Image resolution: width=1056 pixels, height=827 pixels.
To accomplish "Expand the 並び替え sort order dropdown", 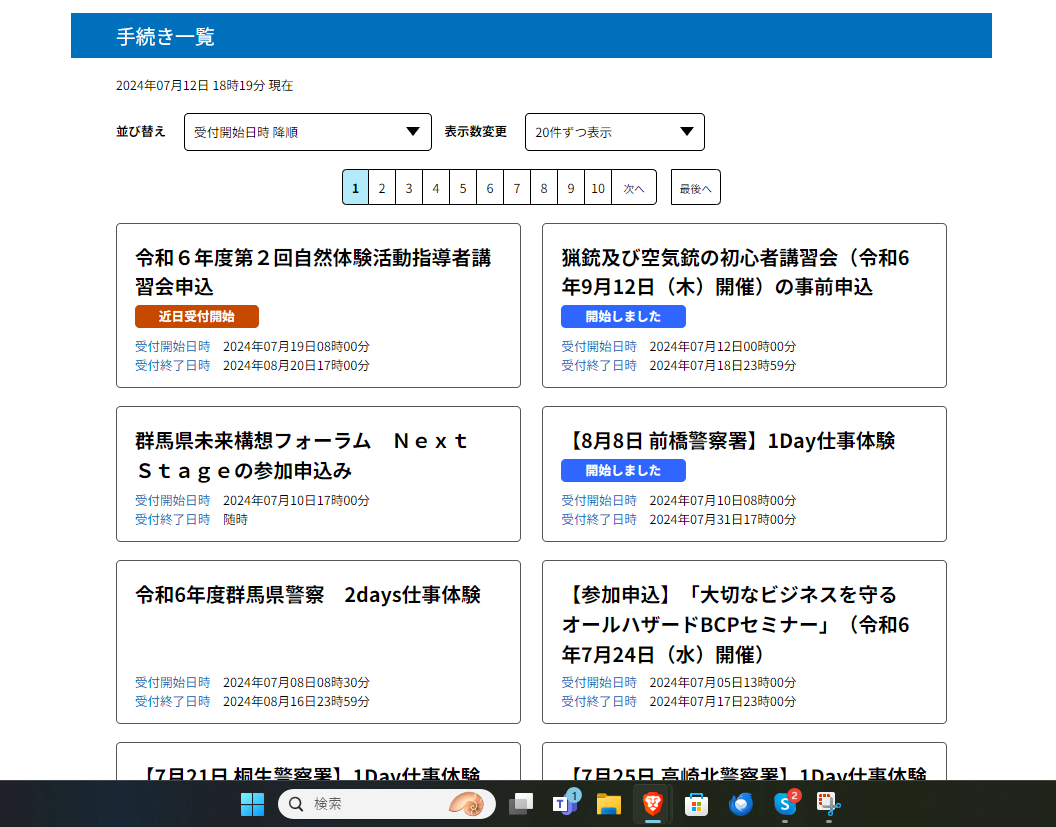I will [x=308, y=132].
